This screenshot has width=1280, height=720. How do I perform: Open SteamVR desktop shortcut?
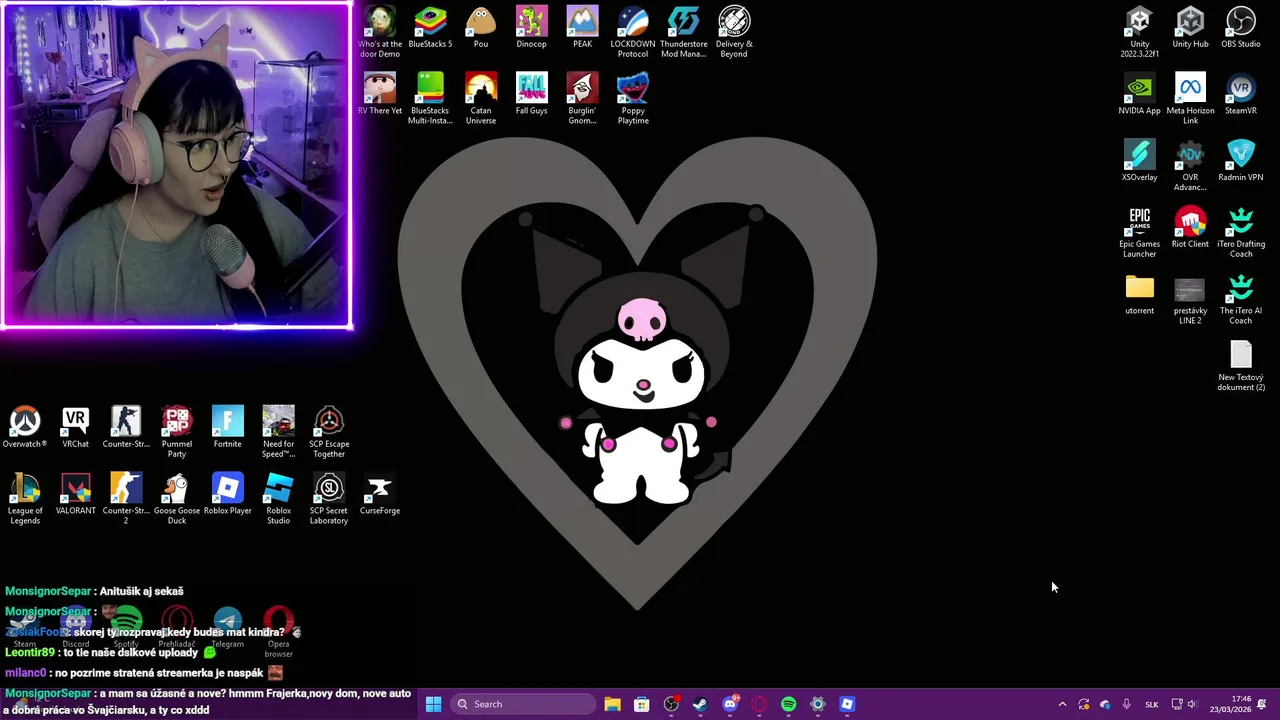click(1241, 94)
